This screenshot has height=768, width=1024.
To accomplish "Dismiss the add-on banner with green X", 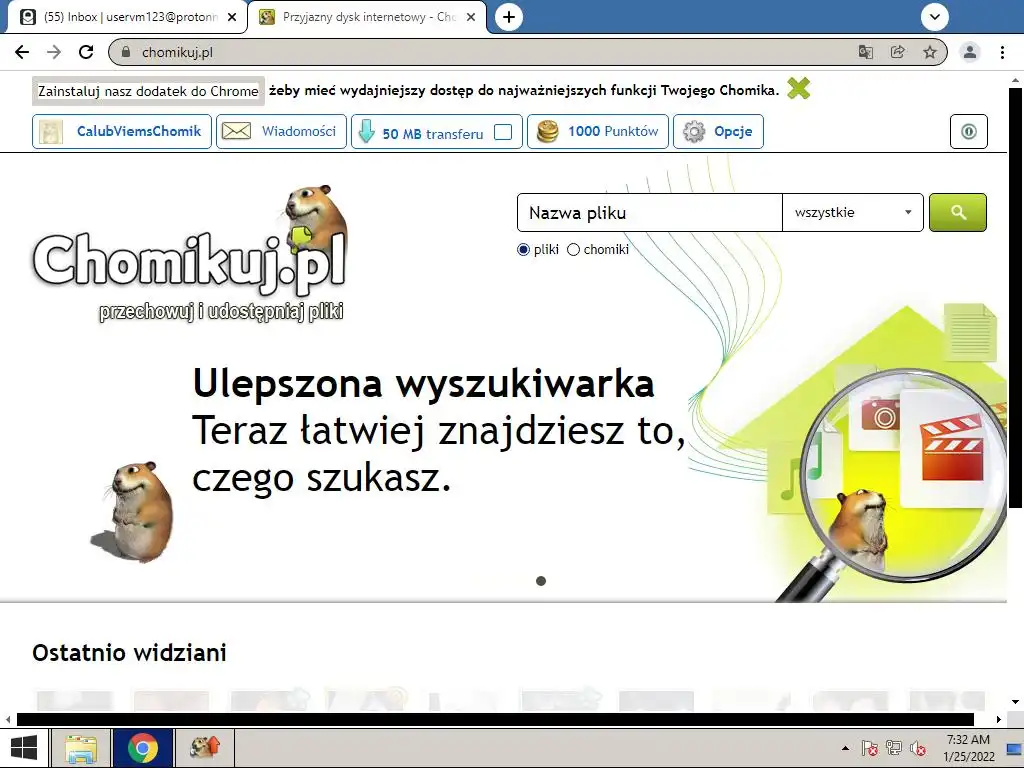I will click(x=798, y=88).
